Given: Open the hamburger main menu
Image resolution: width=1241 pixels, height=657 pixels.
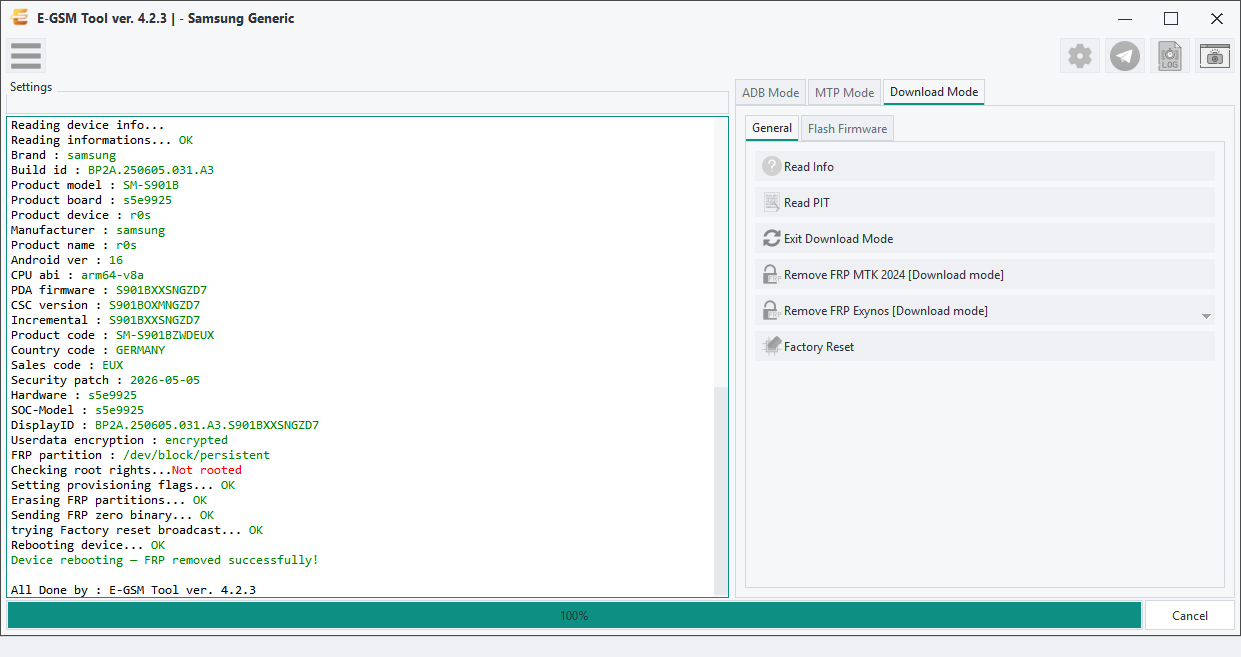Looking at the screenshot, I should (x=26, y=56).
